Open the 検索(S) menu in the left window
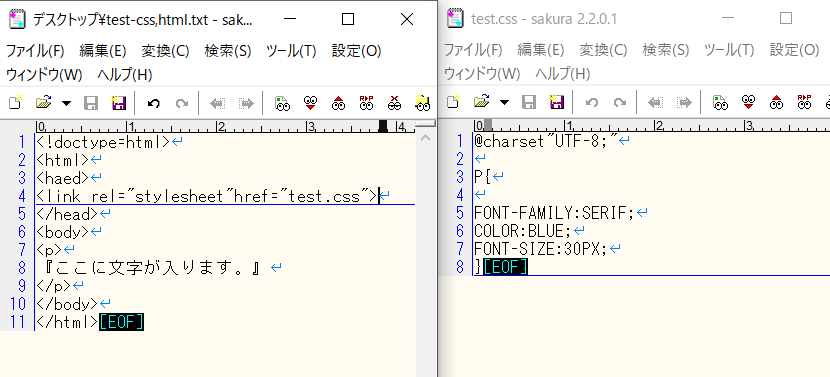The width and height of the screenshot is (830, 377). tap(228, 51)
